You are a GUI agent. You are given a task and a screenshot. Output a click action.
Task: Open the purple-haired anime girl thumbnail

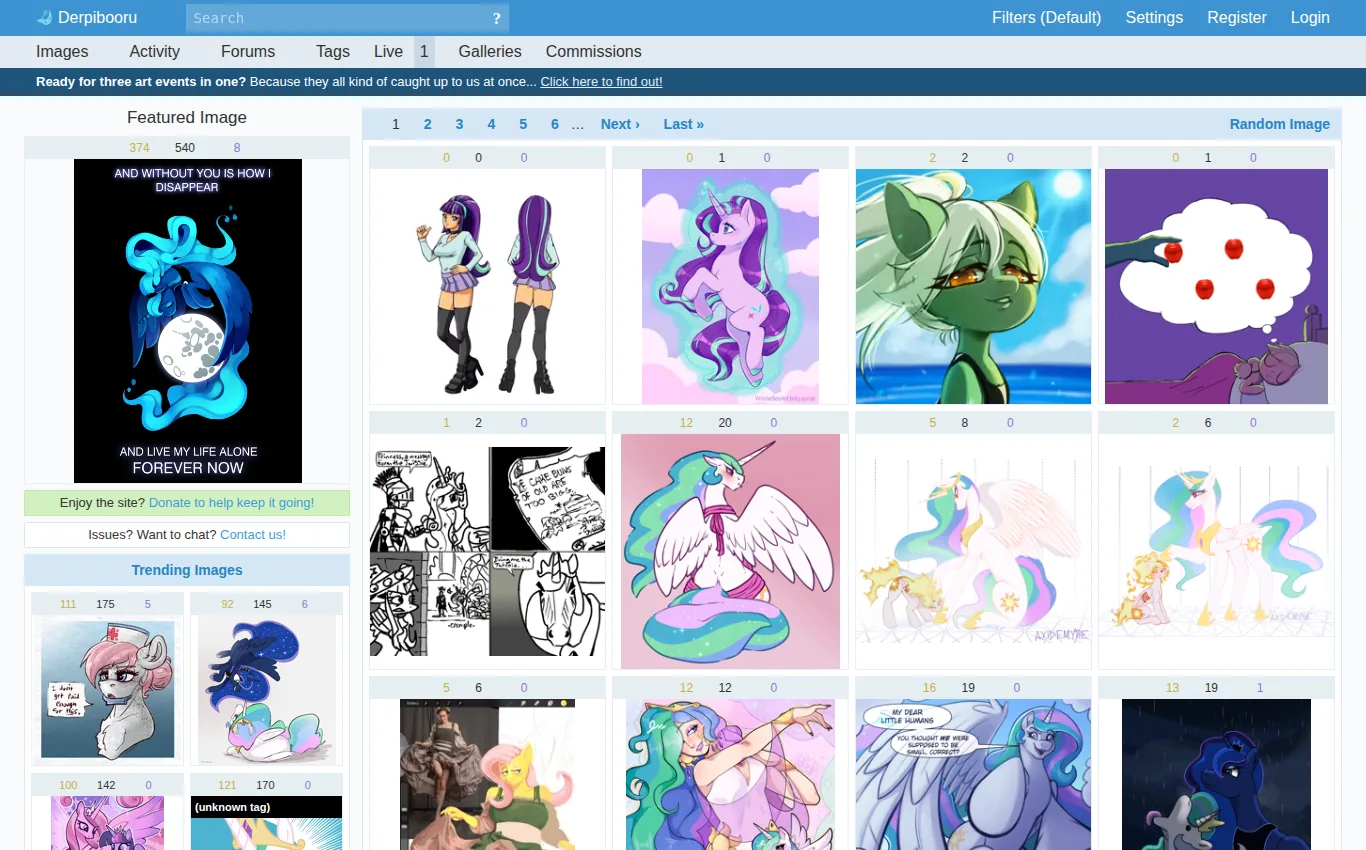(487, 287)
